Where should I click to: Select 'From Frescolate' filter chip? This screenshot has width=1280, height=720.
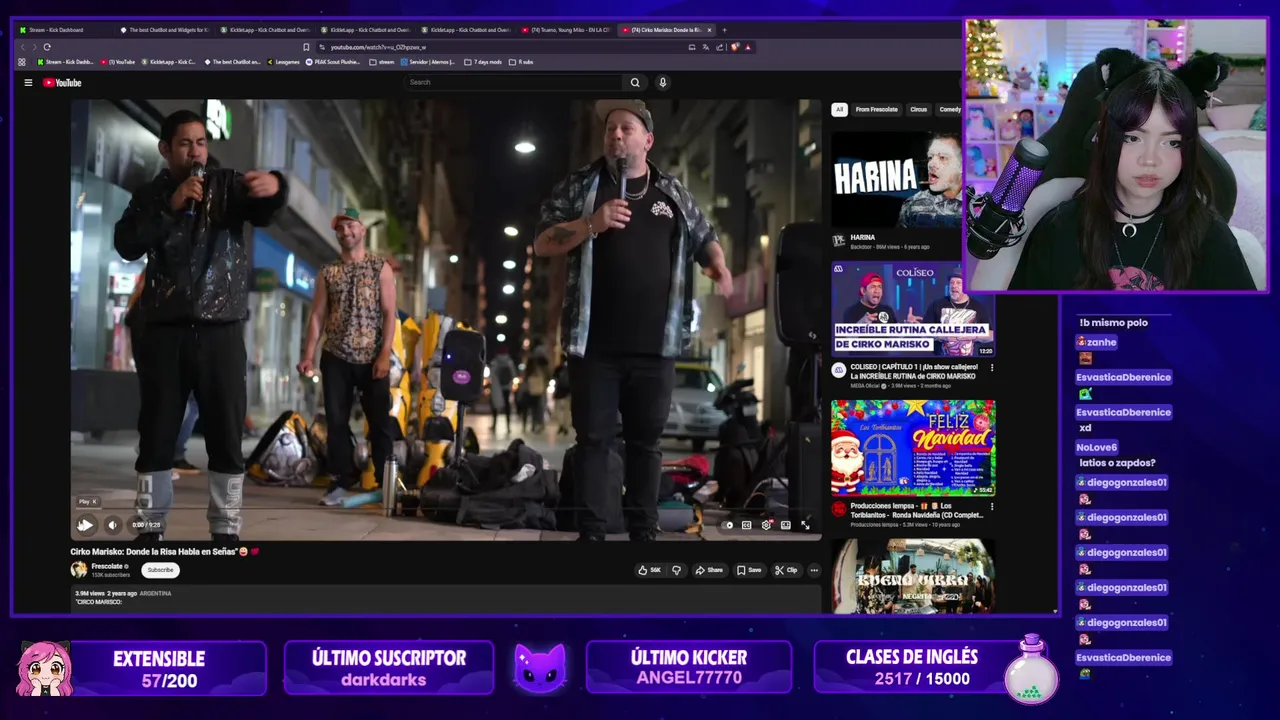coord(876,109)
